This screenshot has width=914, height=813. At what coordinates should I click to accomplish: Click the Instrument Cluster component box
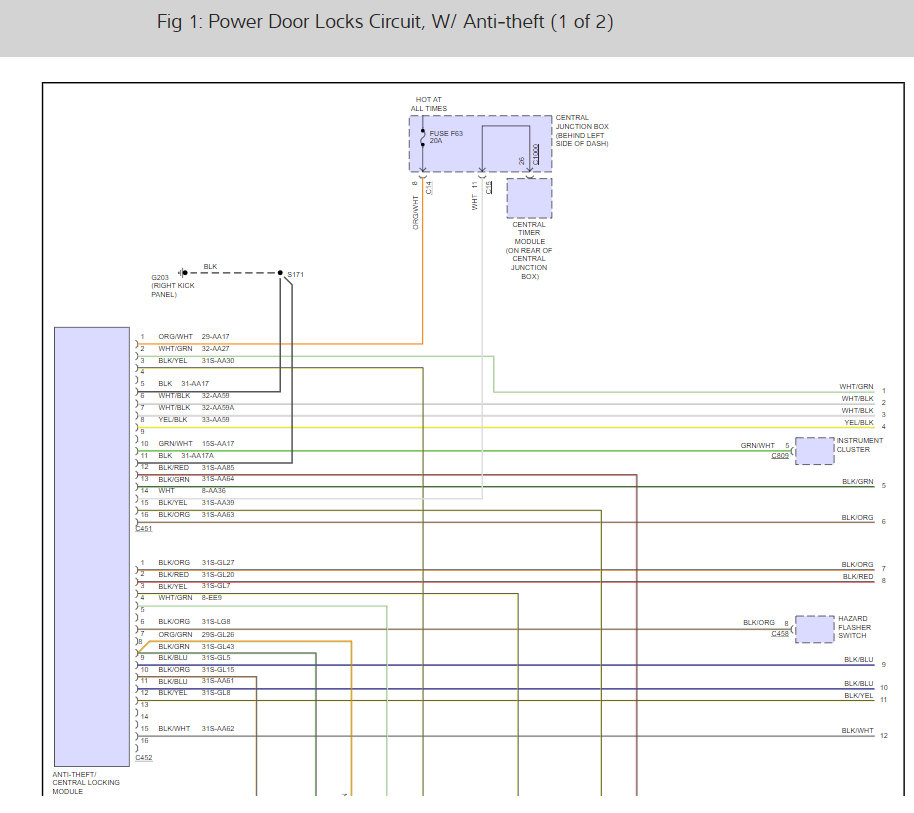814,451
